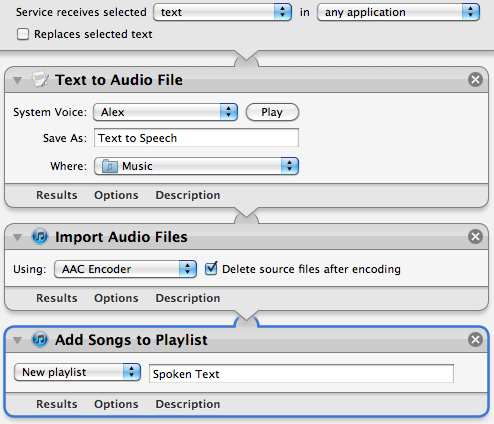Click the iTunes icon on Import Audio Files
The width and height of the screenshot is (494, 424).
tap(40, 237)
